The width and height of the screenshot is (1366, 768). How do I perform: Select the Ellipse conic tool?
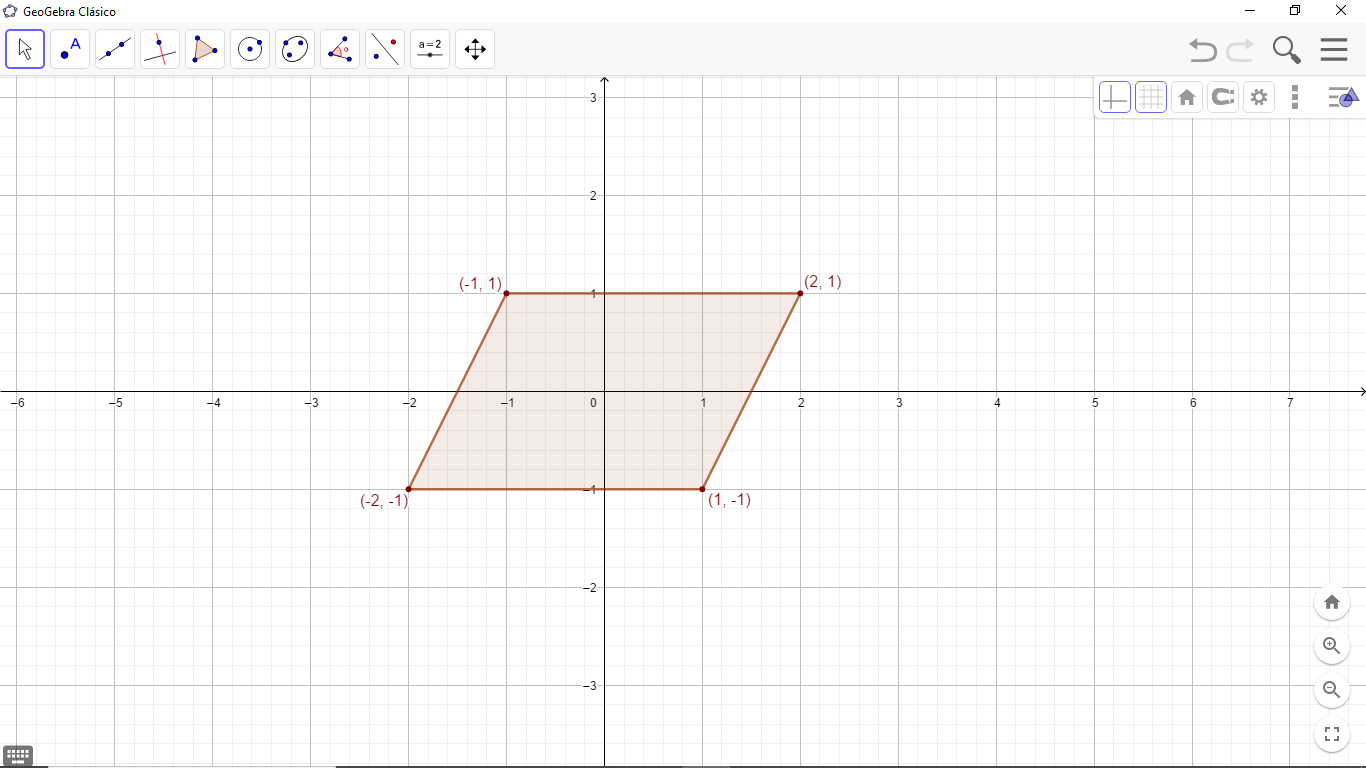pos(295,49)
